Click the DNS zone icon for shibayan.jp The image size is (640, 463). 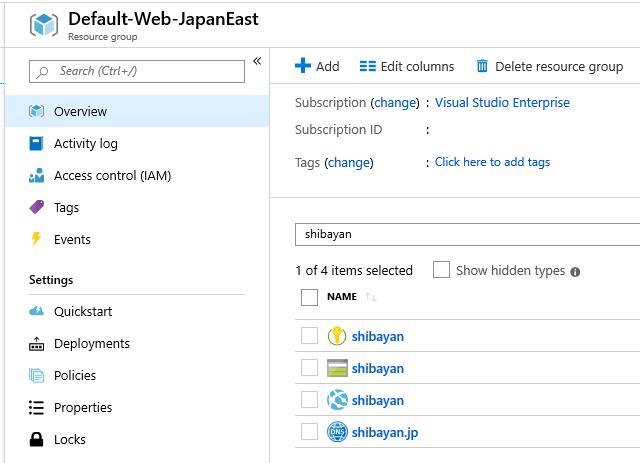pyautogui.click(x=337, y=432)
